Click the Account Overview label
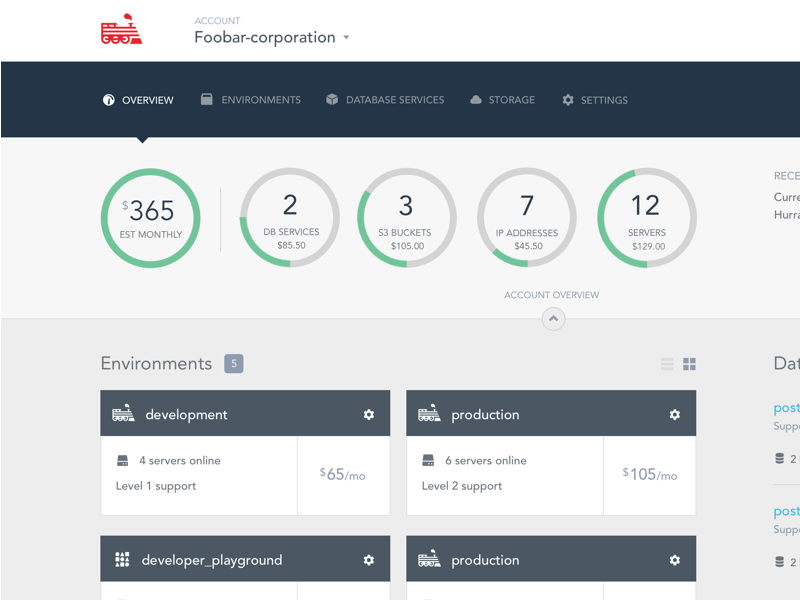This screenshot has height=600, width=800. [x=552, y=295]
